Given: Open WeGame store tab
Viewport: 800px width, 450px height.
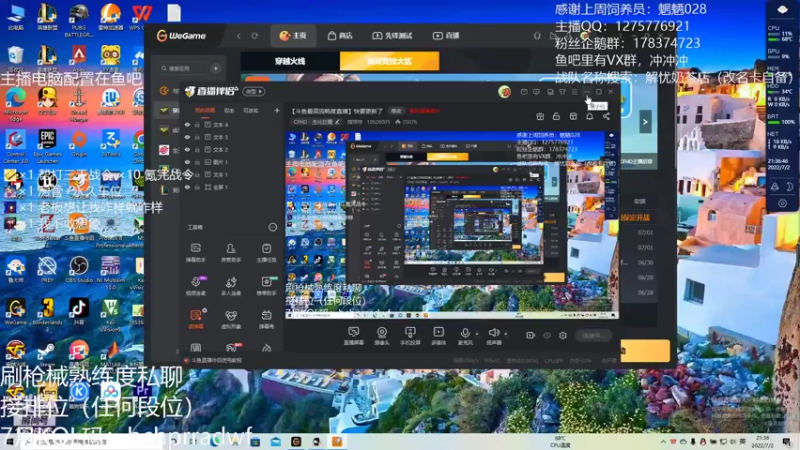Looking at the screenshot, I should tap(340, 36).
